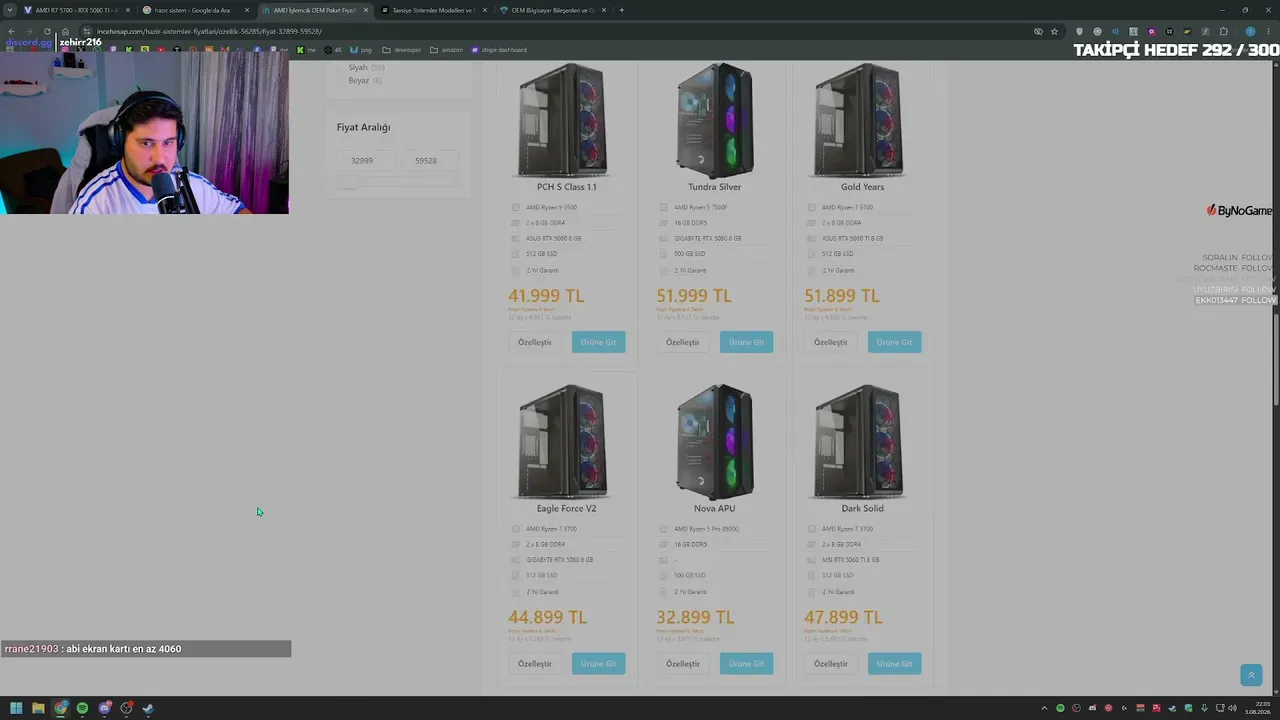Open the Nova APU case image
This screenshot has width=1280, height=720.
tap(714, 441)
